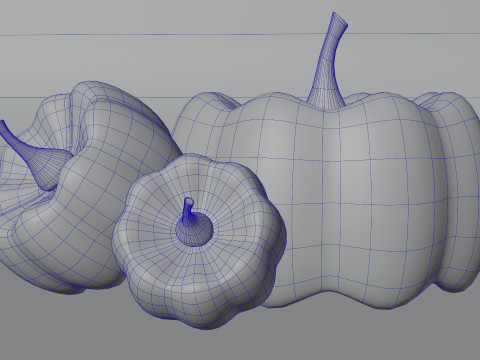The image size is (480, 360).
Task: Select the large center pumpkin body mesh
Action: [x=333, y=200]
